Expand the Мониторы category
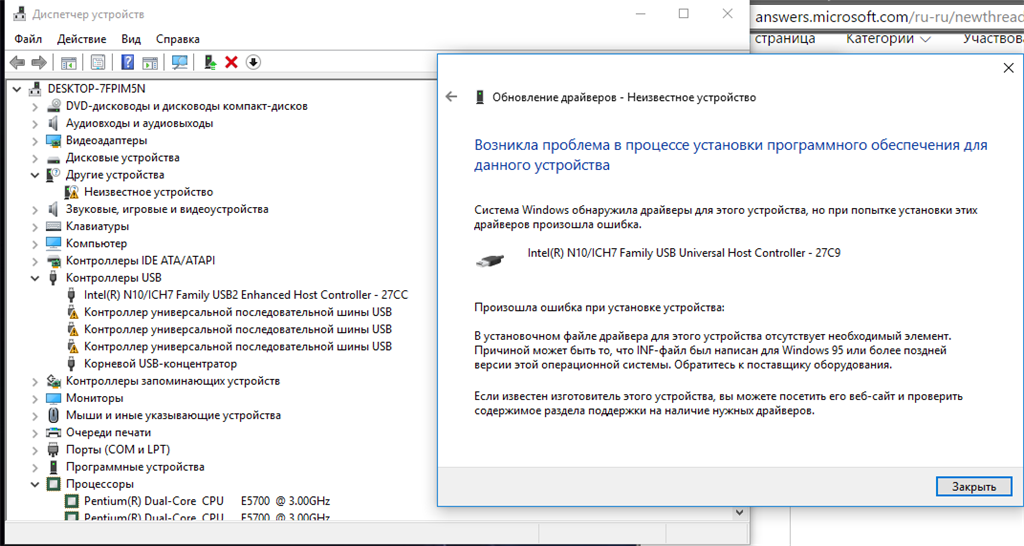 35,398
